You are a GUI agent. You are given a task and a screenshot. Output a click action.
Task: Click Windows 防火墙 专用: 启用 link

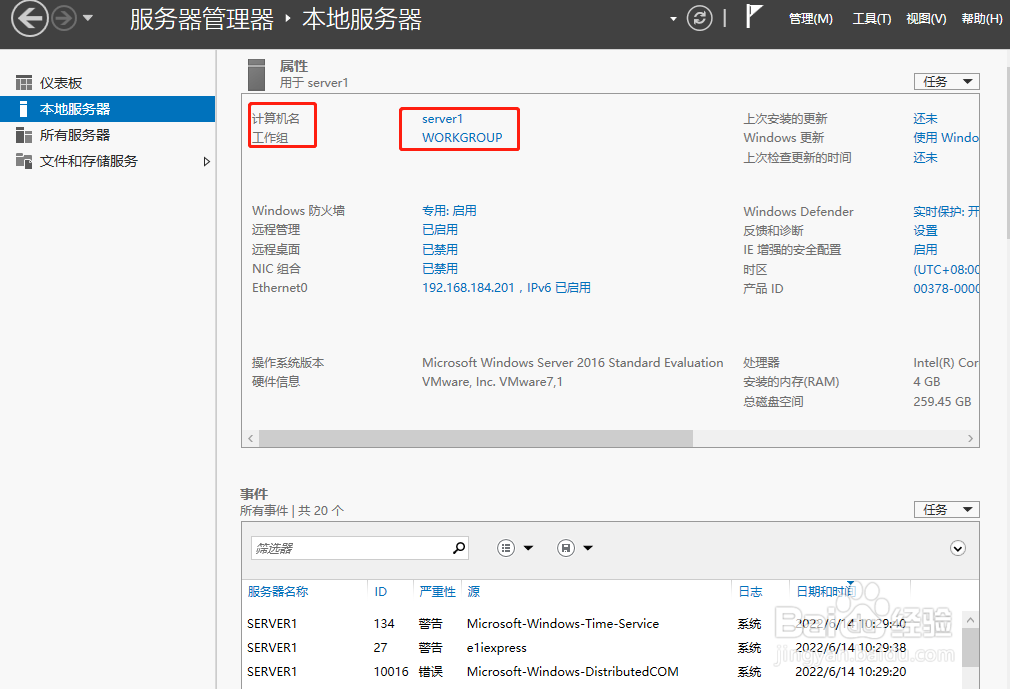pyautogui.click(x=449, y=211)
